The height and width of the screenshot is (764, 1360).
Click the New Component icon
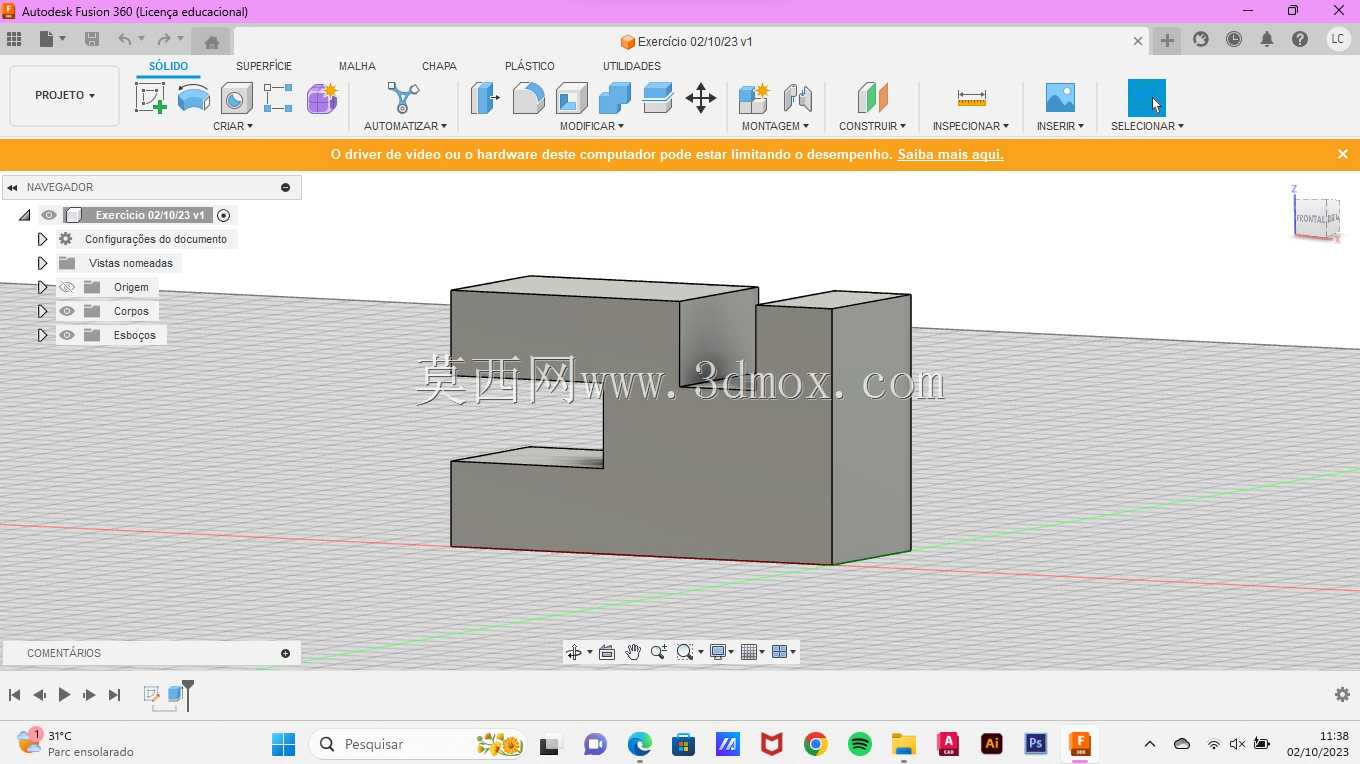point(754,98)
